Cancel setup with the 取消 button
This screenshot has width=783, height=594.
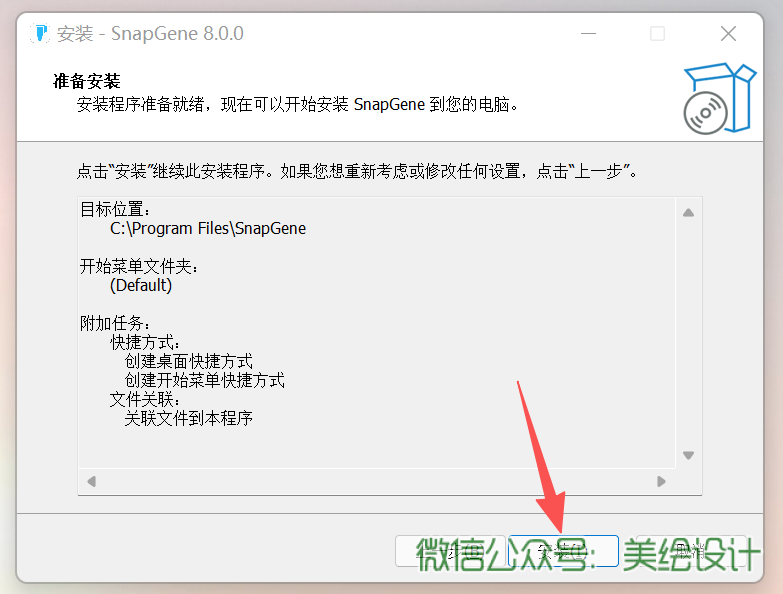(688, 551)
